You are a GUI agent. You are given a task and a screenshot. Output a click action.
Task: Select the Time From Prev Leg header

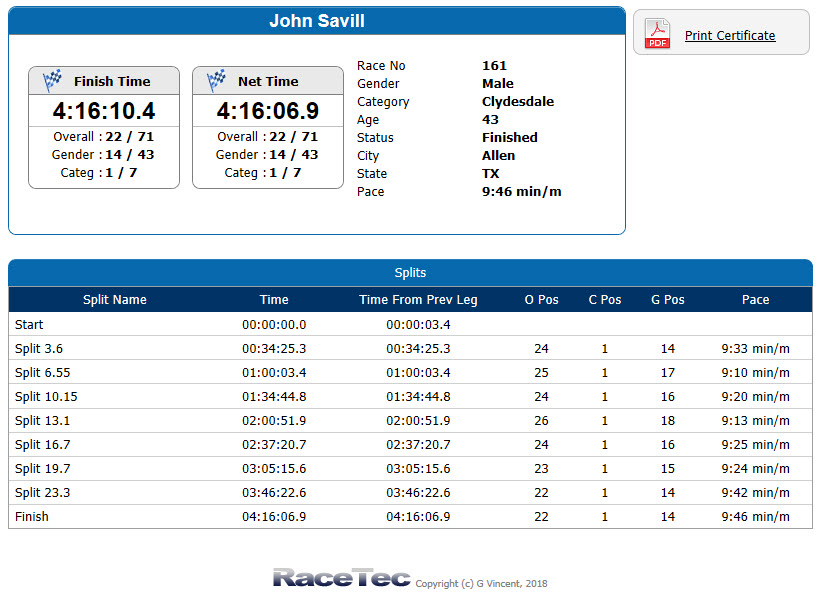click(418, 300)
